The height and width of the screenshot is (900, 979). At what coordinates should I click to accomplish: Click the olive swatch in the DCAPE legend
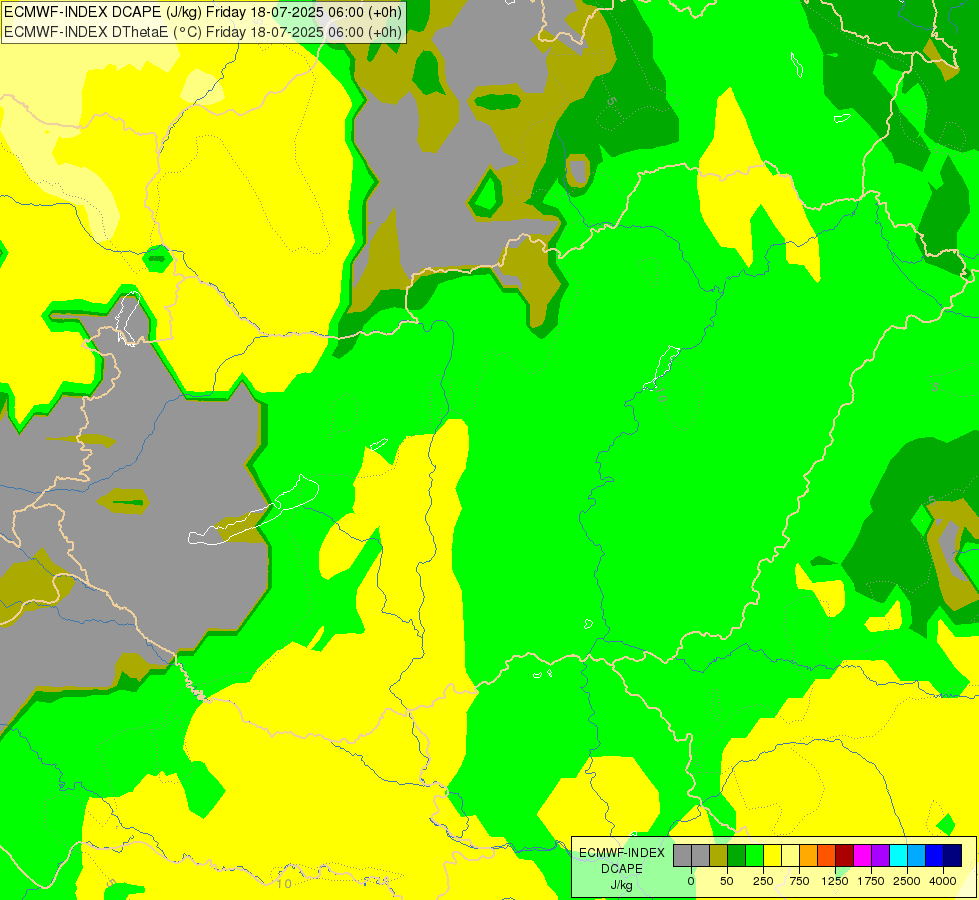click(719, 856)
